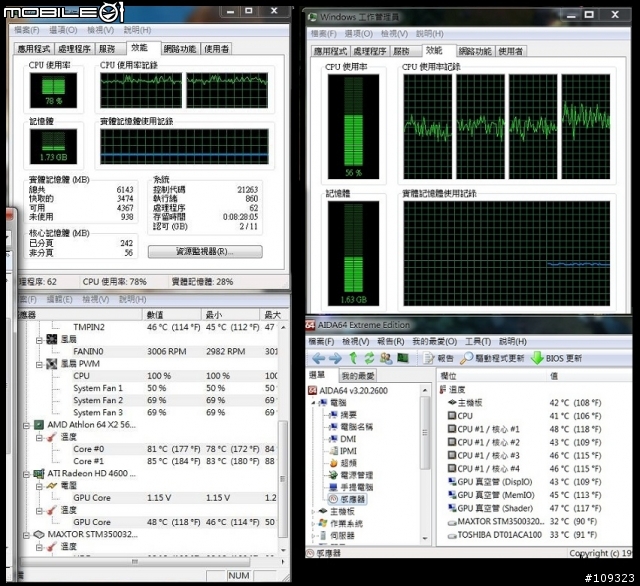Open 工具(T) menu in AIDA64
Viewport: 640px width, 586px height.
477,341
